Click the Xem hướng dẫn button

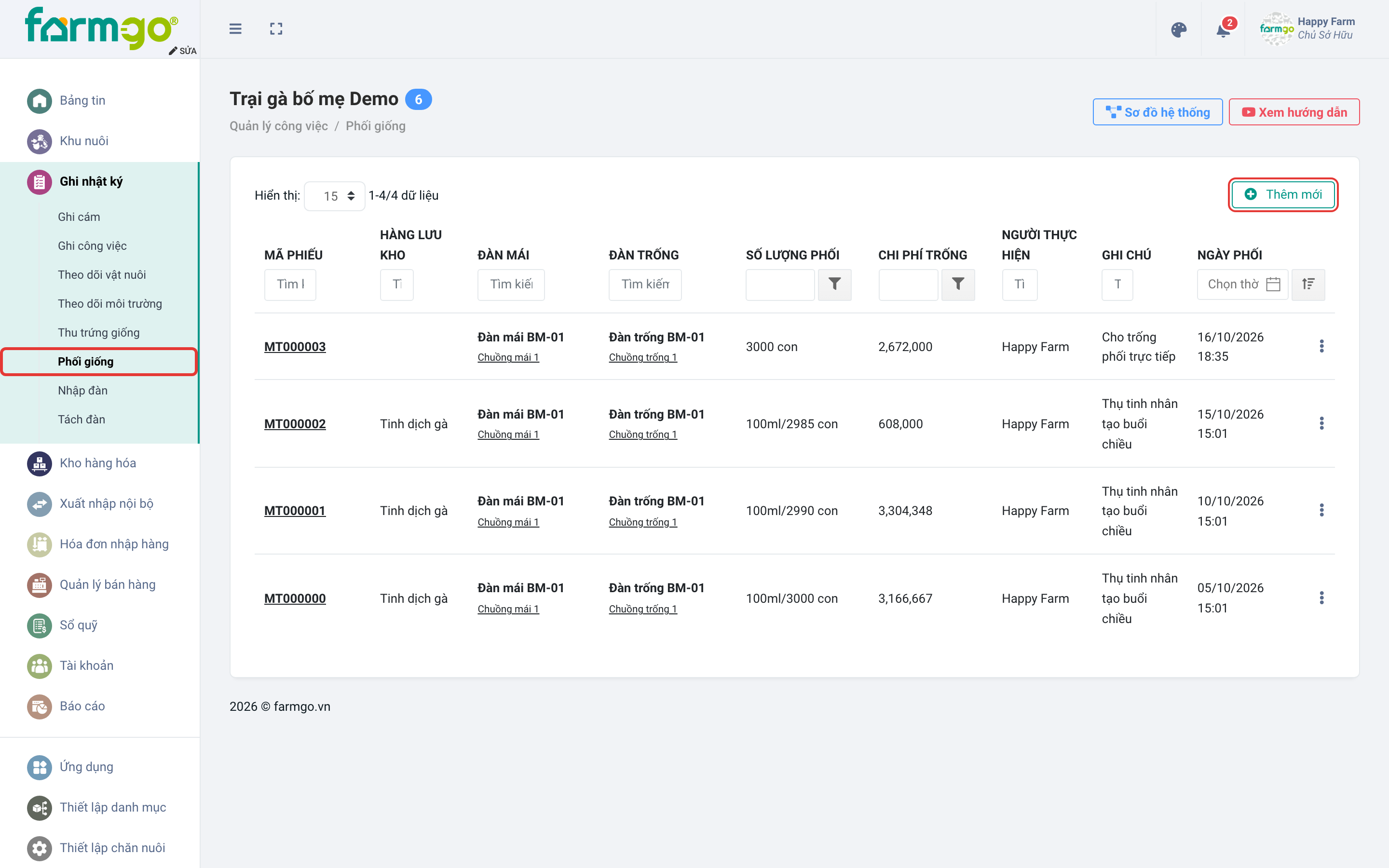point(1294,112)
